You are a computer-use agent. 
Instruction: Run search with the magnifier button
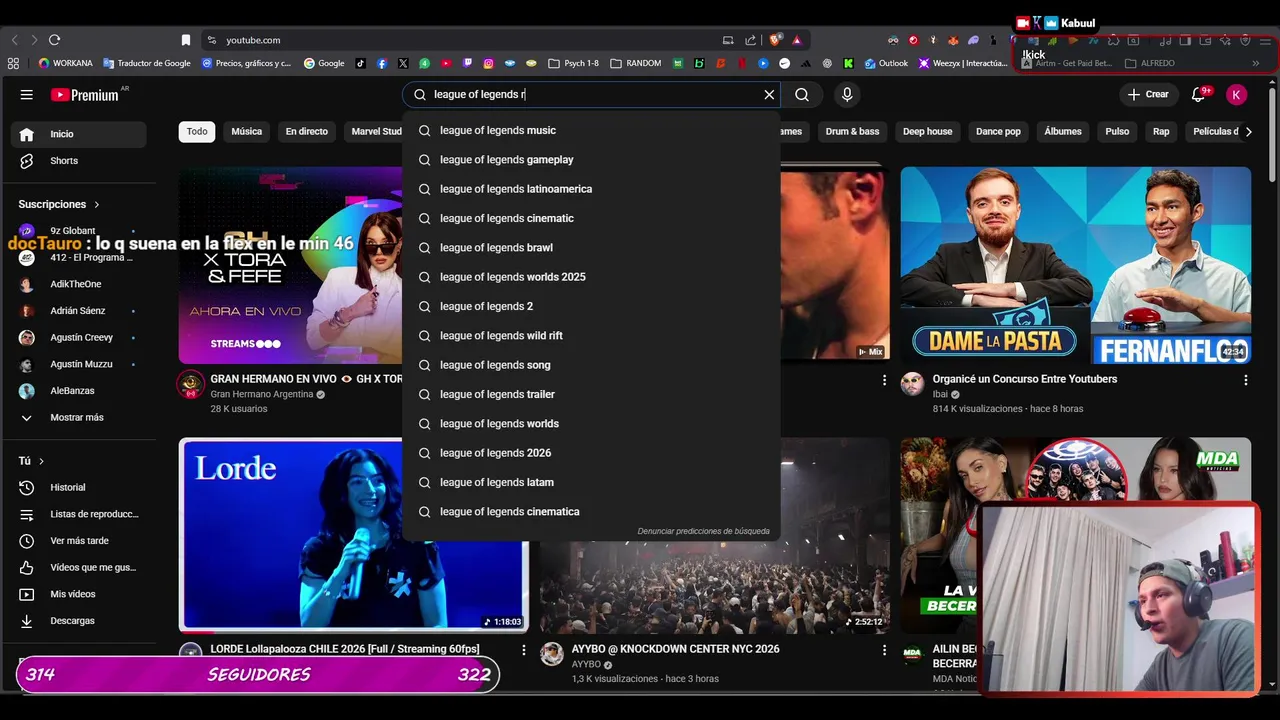point(802,94)
